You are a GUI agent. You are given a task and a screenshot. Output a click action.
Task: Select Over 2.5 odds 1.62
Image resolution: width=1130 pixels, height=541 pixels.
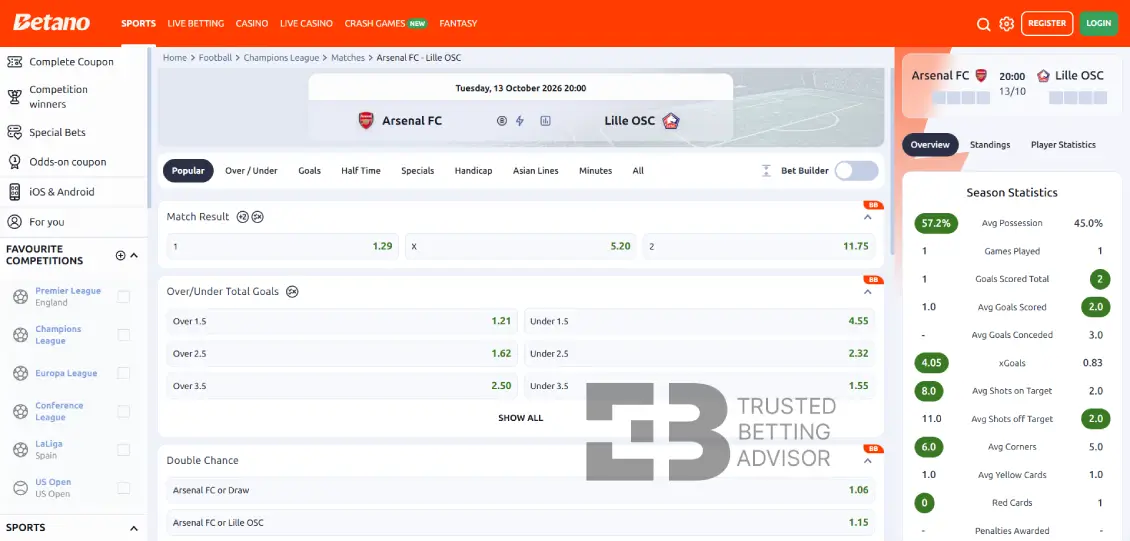pyautogui.click(x=342, y=354)
